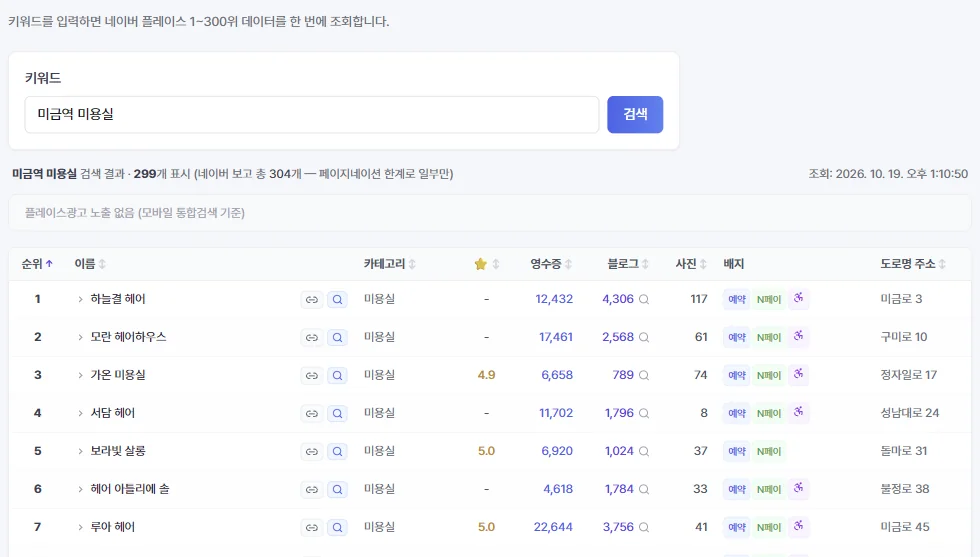
Task: Click accessibility badge icon in 루아 헤어 row
Action: tap(798, 526)
